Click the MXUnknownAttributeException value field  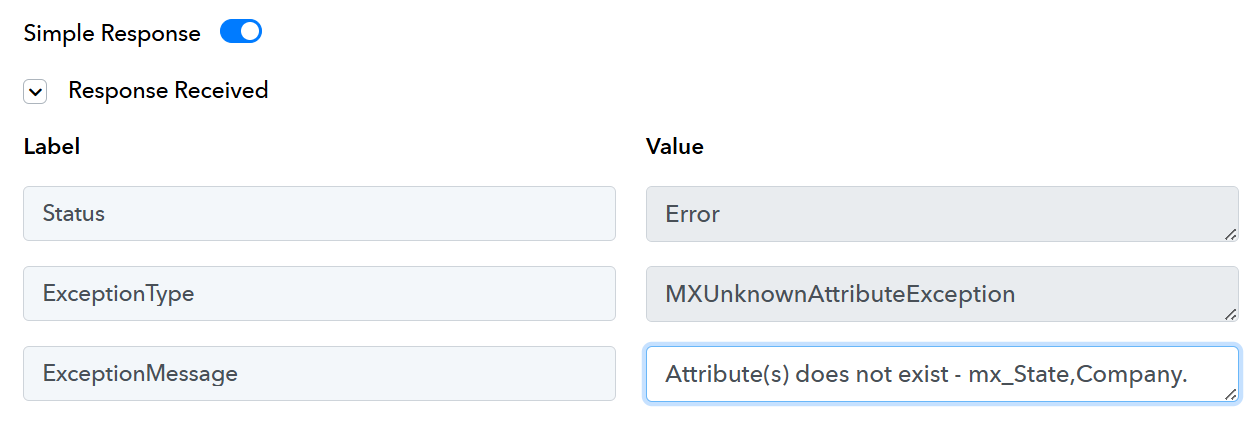[943, 294]
